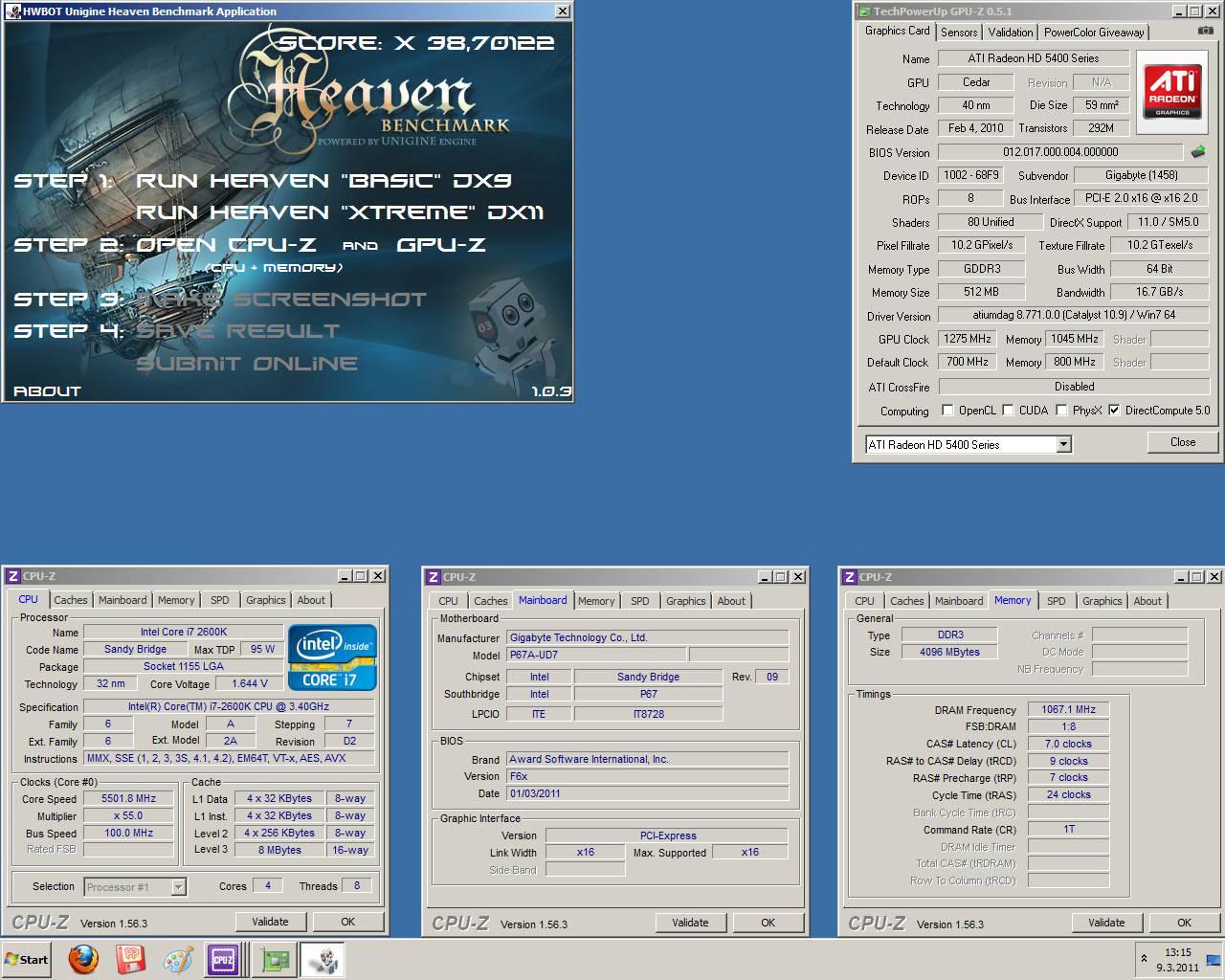This screenshot has width=1225, height=980.
Task: Click Validate in the CPU-Z Mainboard window
Action: 690,923
